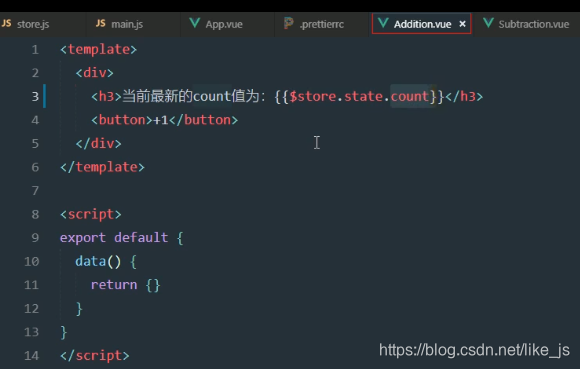The height and width of the screenshot is (369, 580).
Task: Click the Prettier icon on .prettierrc tab
Action: tap(289, 23)
